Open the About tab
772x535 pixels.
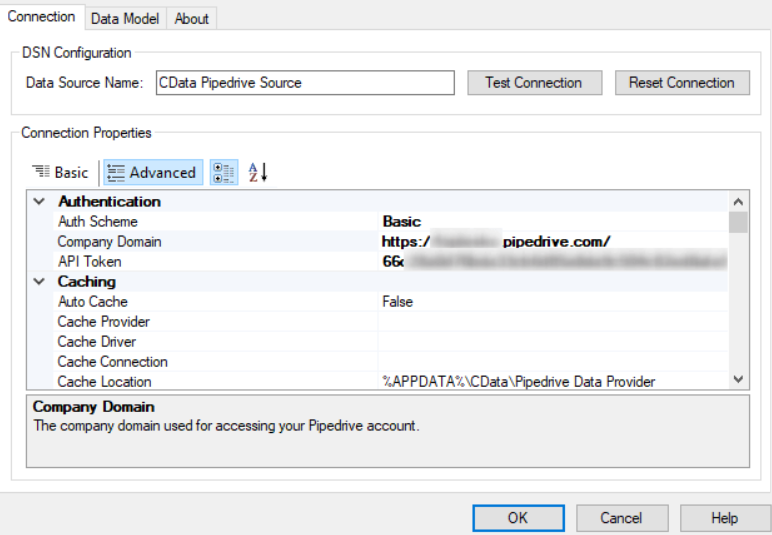click(x=192, y=19)
